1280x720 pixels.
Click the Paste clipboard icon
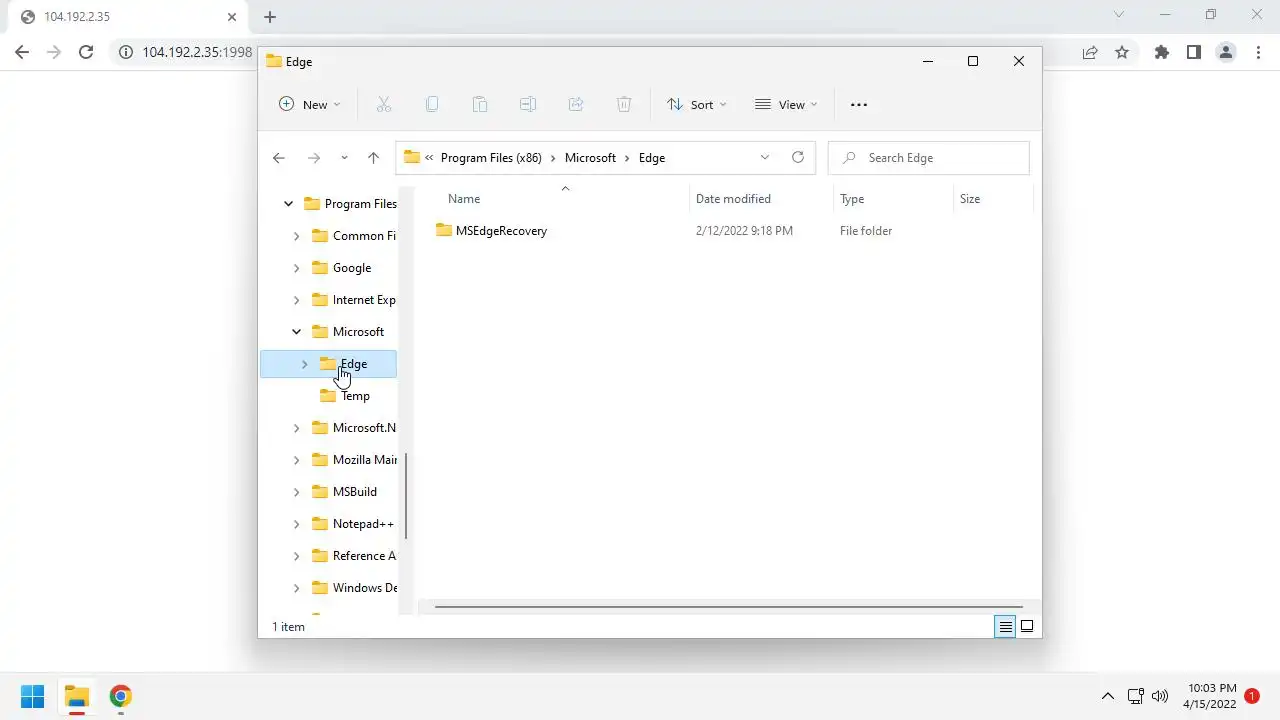tap(480, 104)
